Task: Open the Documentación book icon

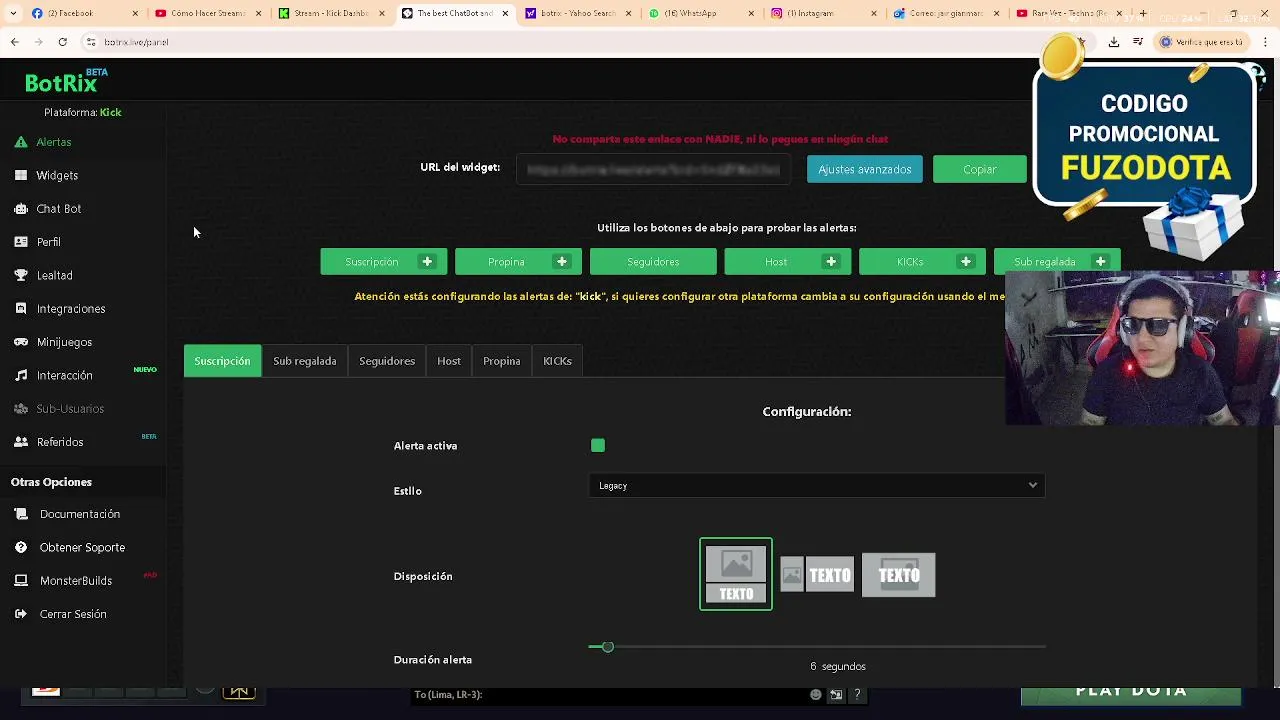Action: (x=21, y=514)
